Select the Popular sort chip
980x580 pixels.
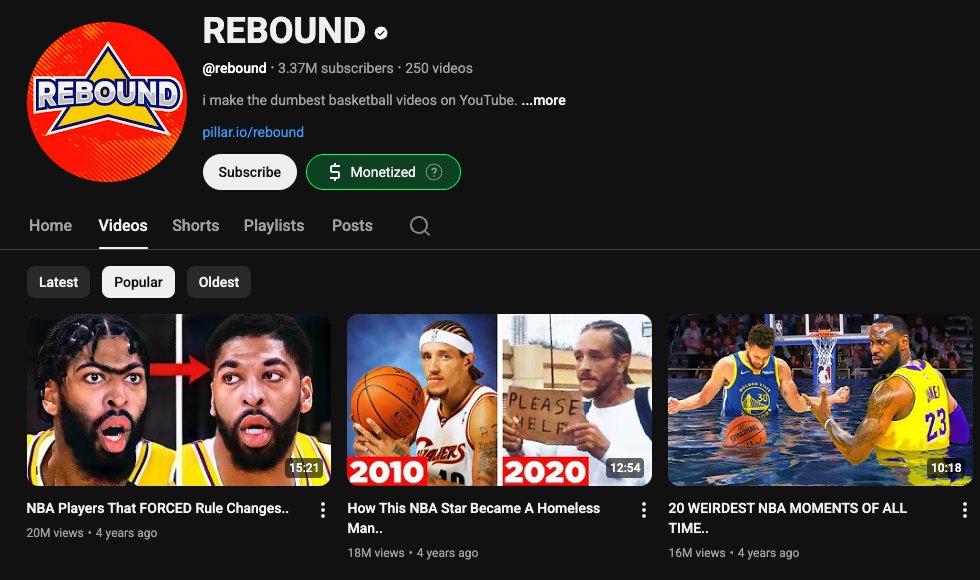[x=138, y=282]
